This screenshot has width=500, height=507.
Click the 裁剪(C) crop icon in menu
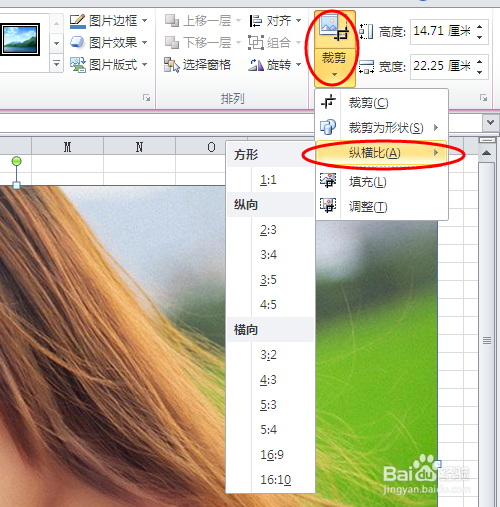point(328,102)
